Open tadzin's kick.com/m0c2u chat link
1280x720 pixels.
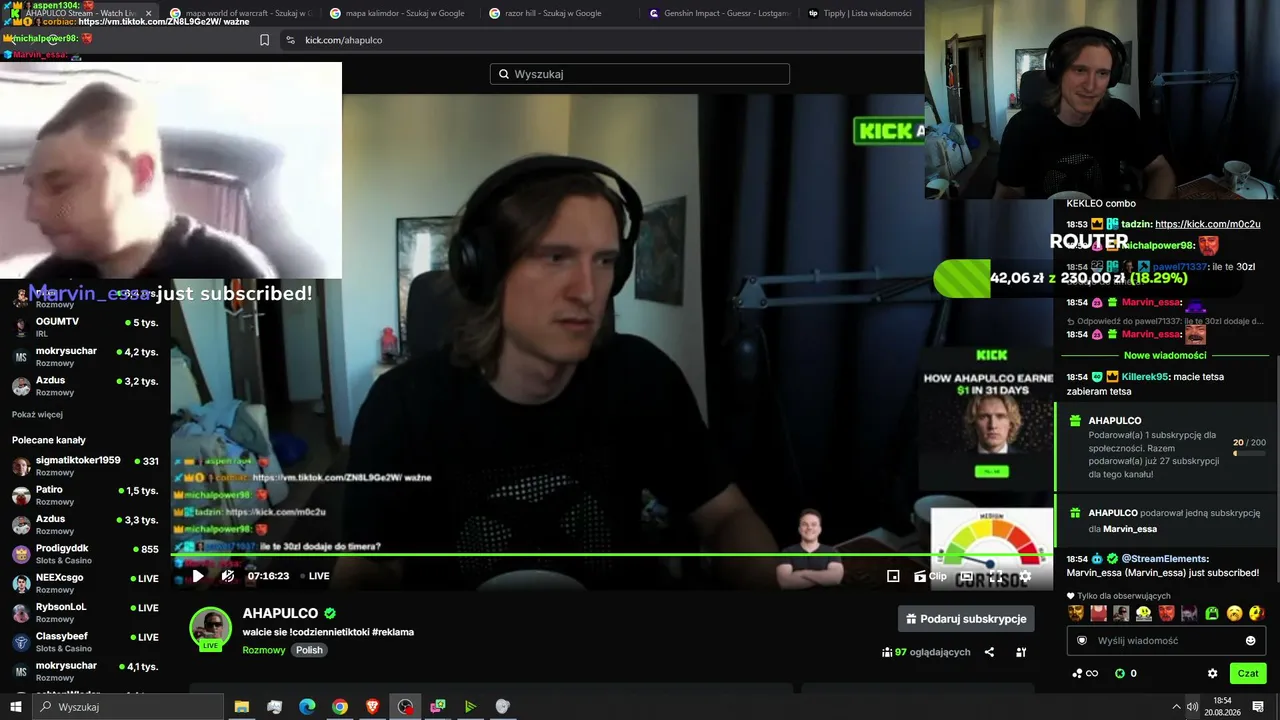pos(1207,224)
